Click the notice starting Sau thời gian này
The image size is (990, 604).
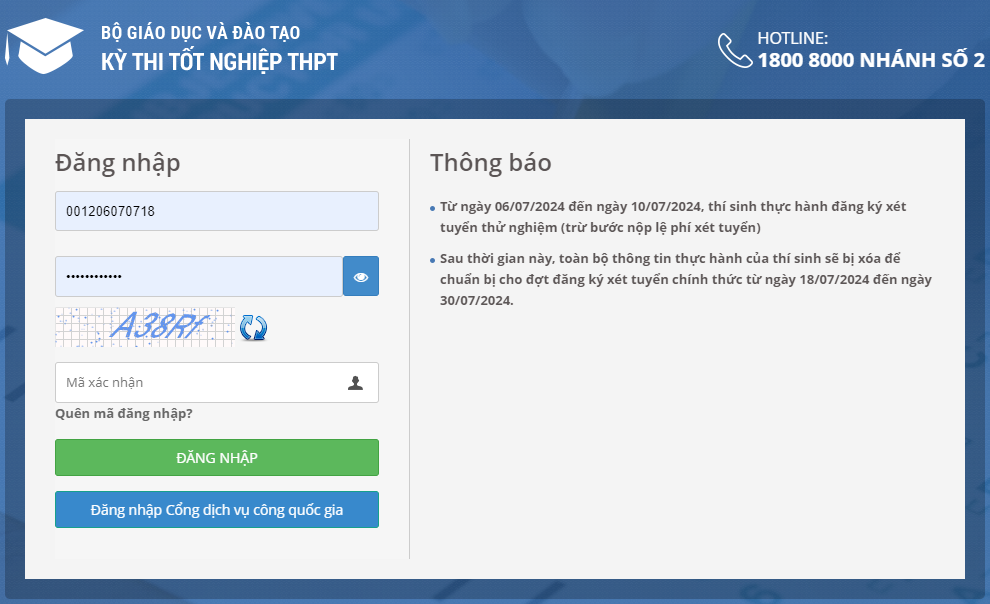(x=685, y=279)
